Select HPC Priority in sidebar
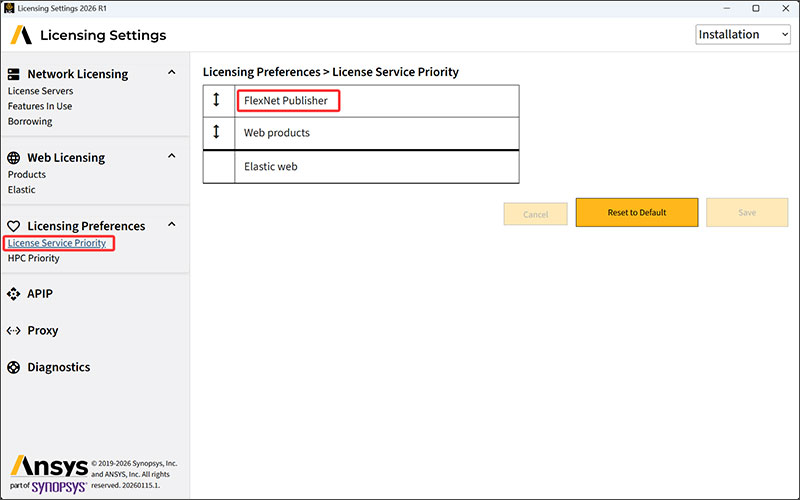This screenshot has height=500, width=800. (x=34, y=258)
